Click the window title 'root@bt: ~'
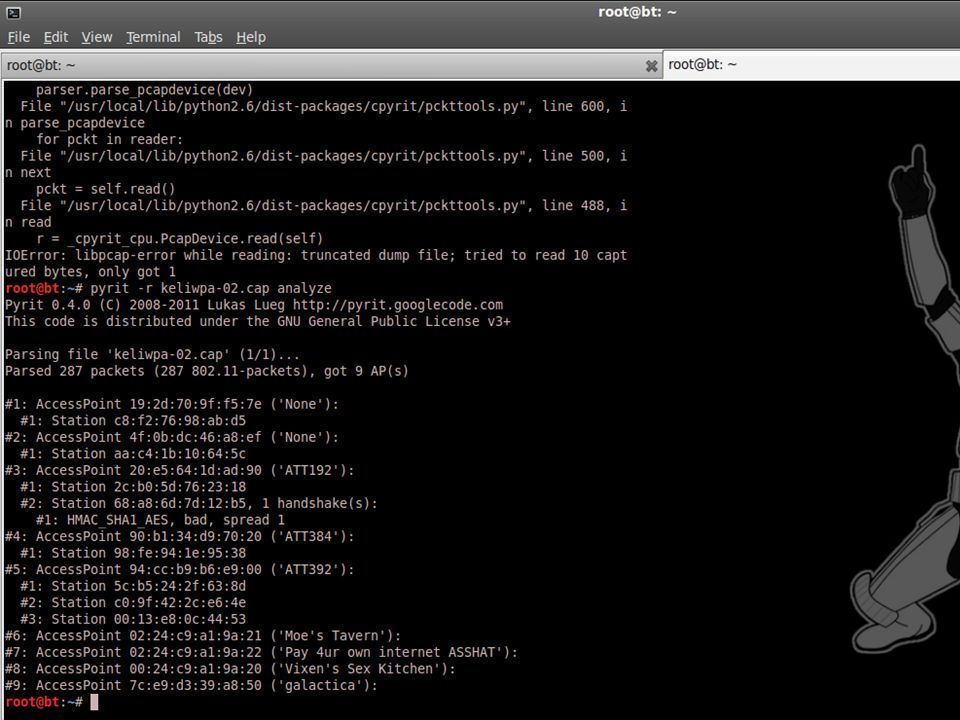 pos(637,12)
